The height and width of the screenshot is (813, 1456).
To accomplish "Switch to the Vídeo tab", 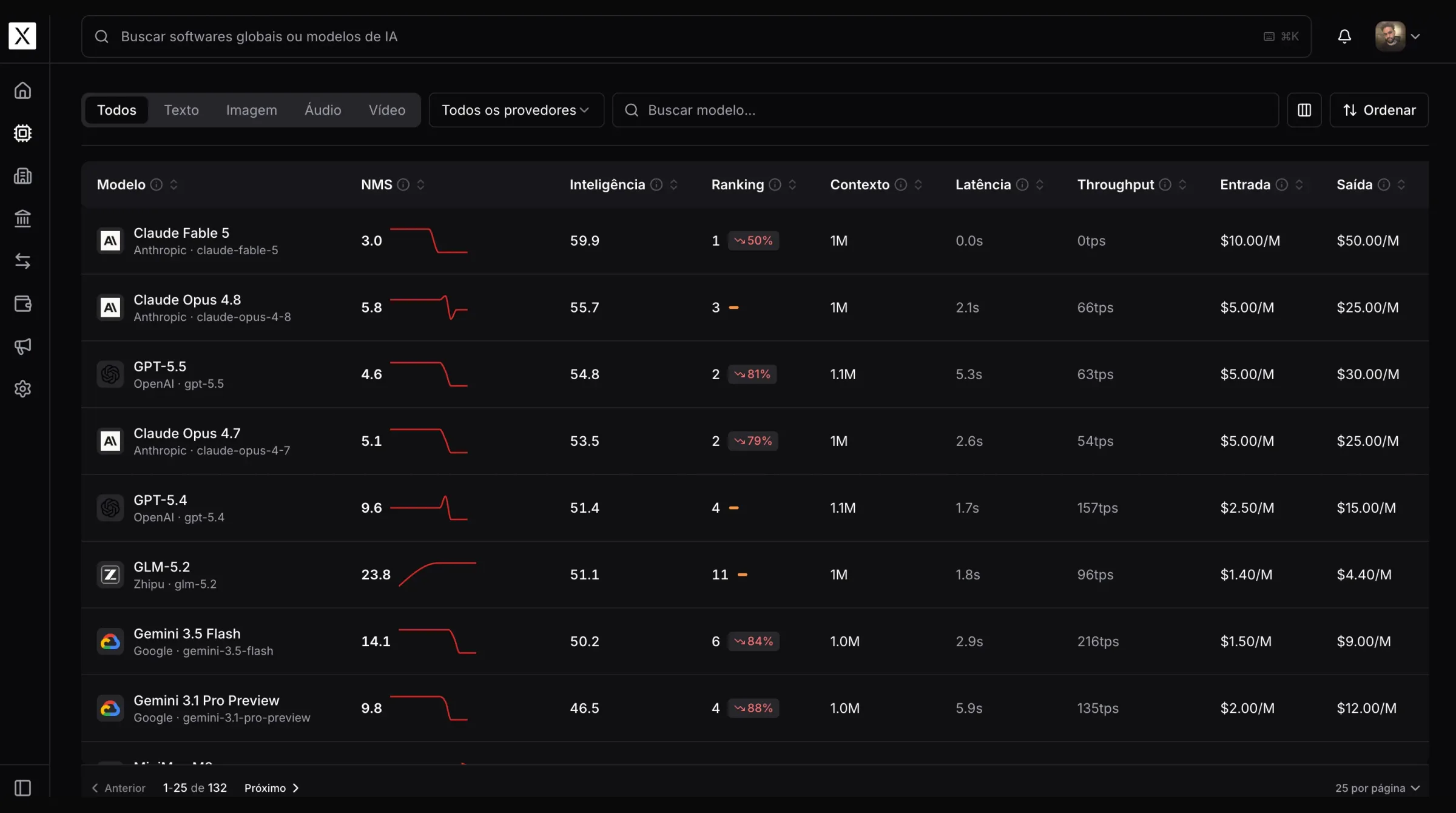I will (387, 110).
